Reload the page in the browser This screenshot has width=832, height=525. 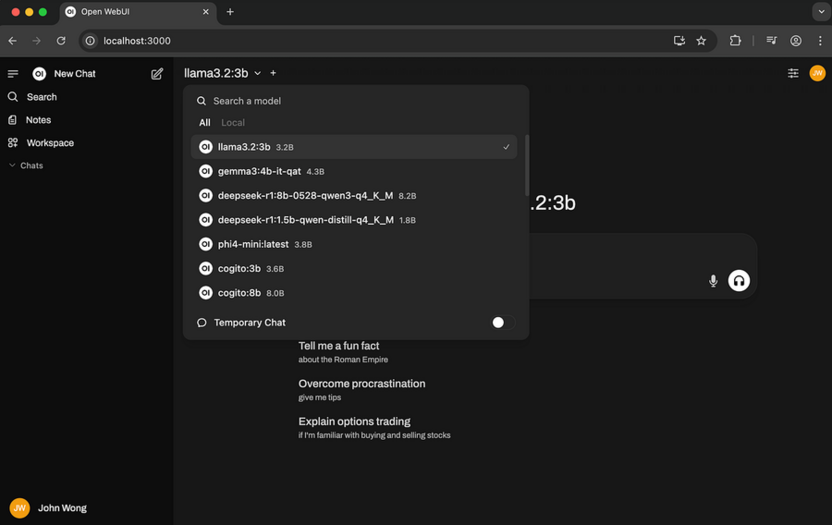point(61,40)
